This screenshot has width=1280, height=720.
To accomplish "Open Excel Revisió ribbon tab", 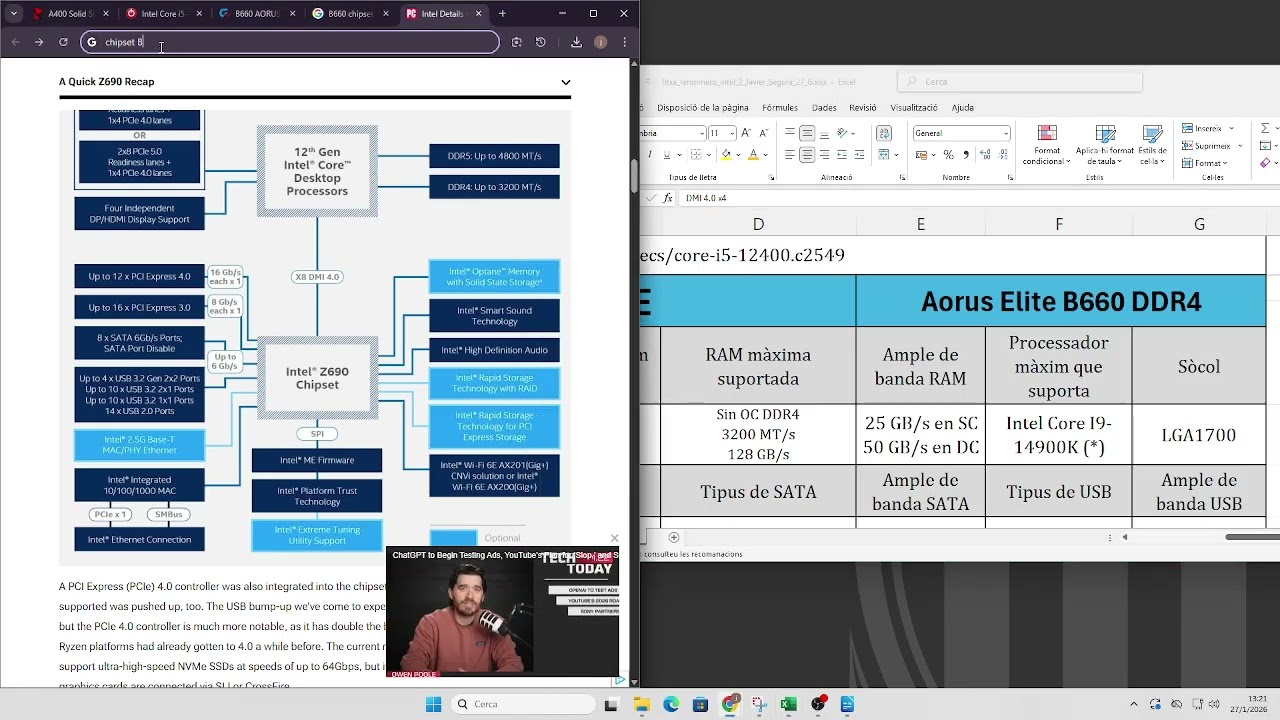I will coord(862,107).
